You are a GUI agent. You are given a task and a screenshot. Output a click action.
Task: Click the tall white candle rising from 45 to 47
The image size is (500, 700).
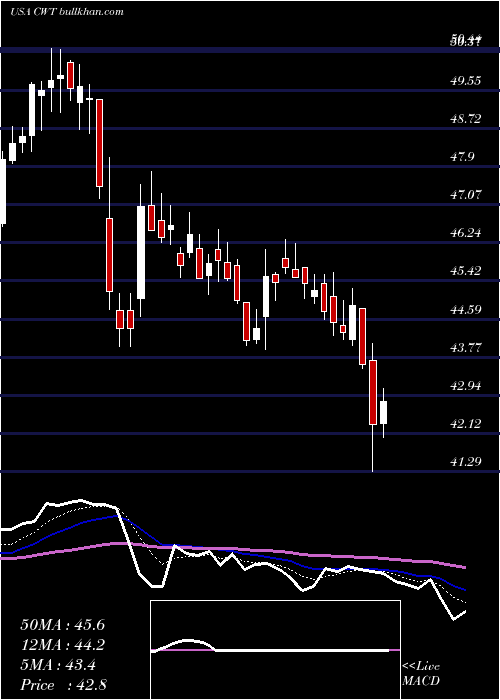[141, 252]
